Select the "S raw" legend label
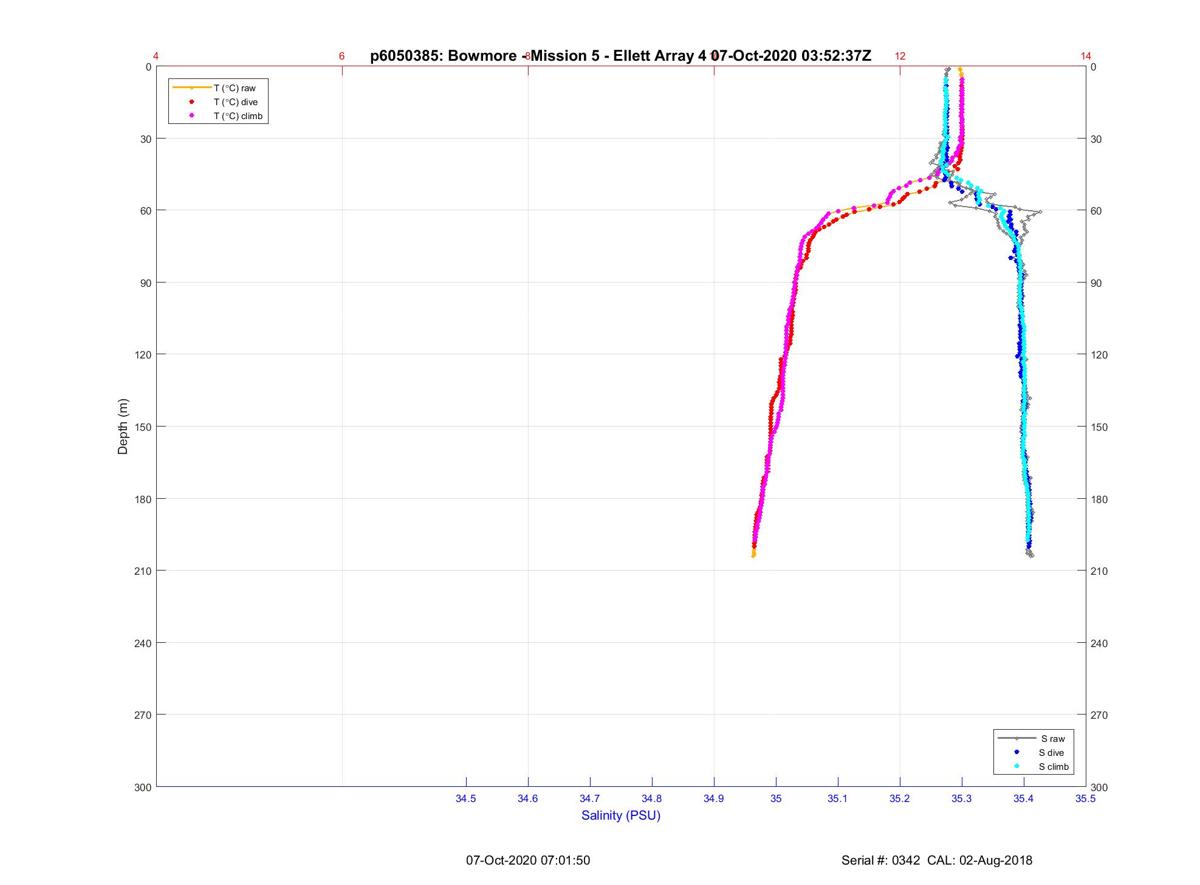Screen dimensions: 1200x885 (1052, 738)
